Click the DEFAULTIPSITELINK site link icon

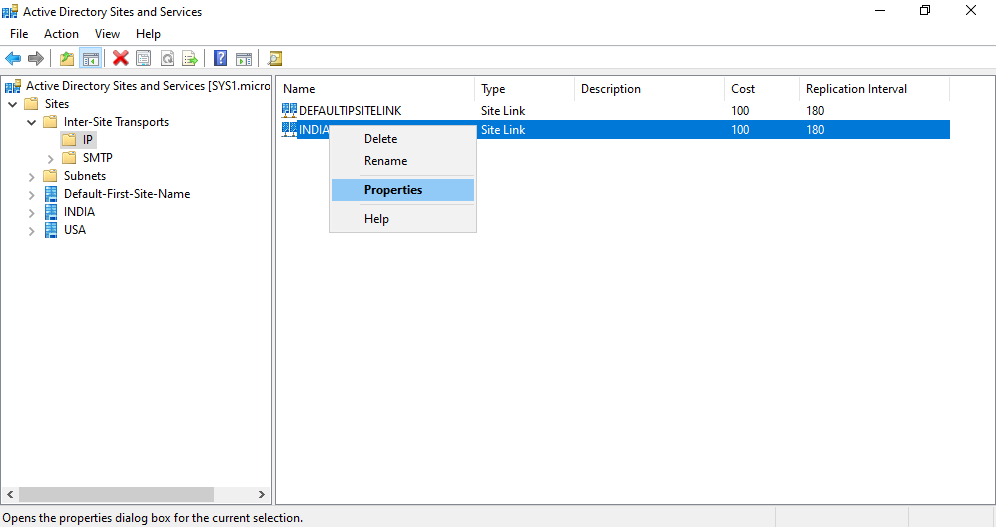click(289, 110)
